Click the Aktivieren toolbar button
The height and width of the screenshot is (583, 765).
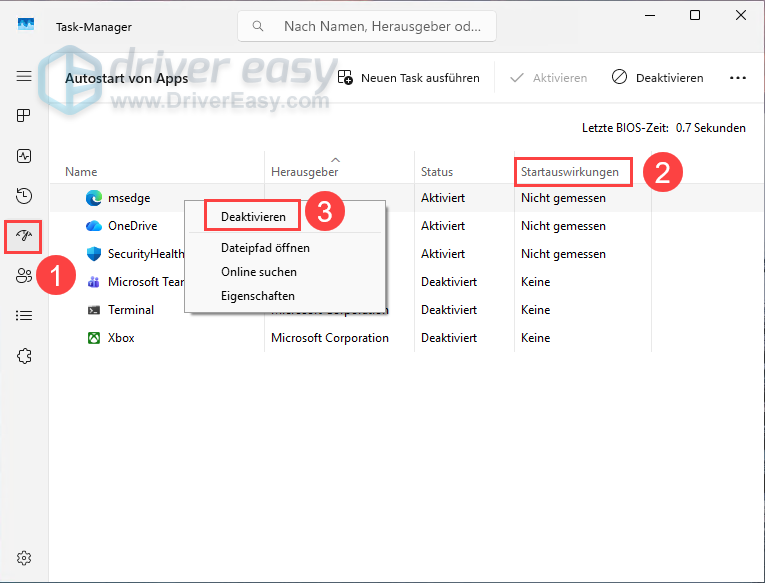[548, 78]
